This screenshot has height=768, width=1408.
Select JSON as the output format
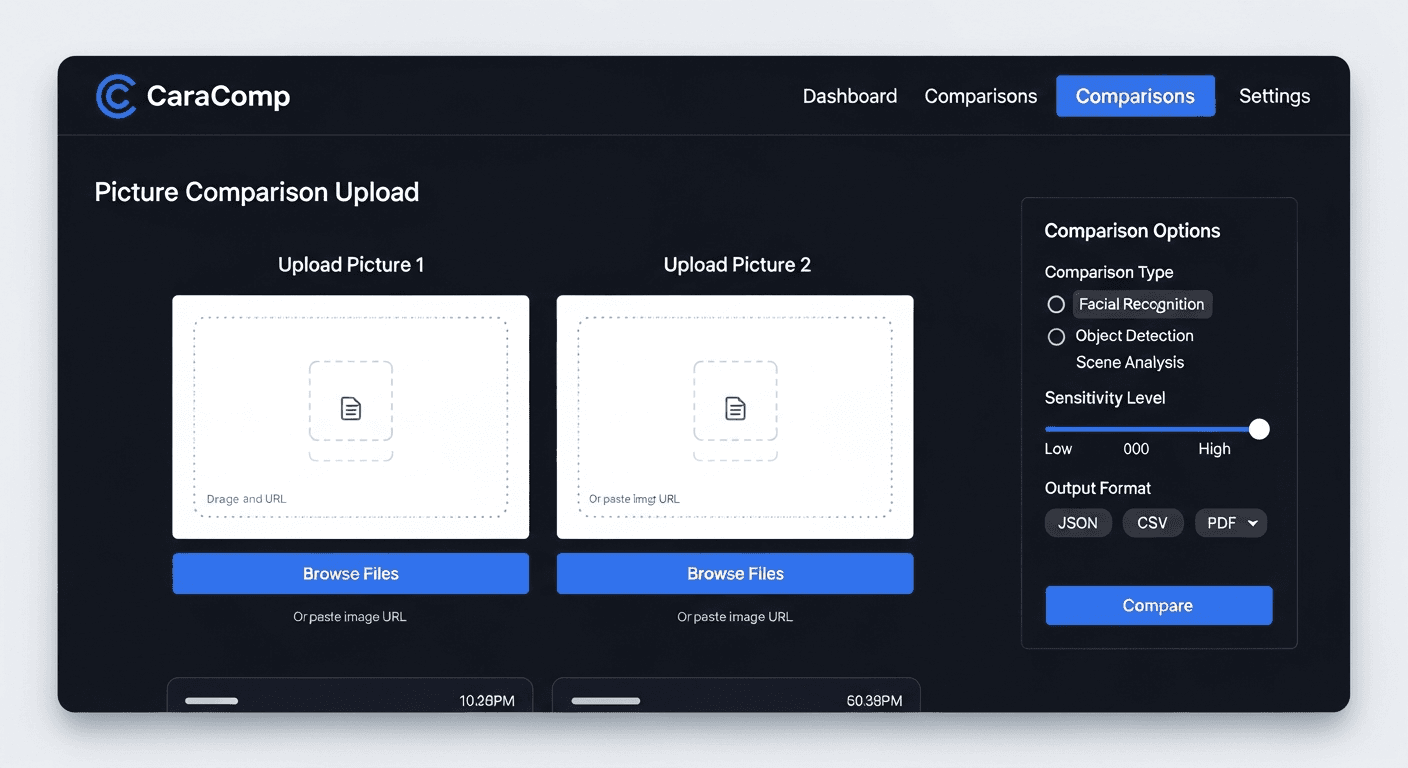coord(1078,522)
